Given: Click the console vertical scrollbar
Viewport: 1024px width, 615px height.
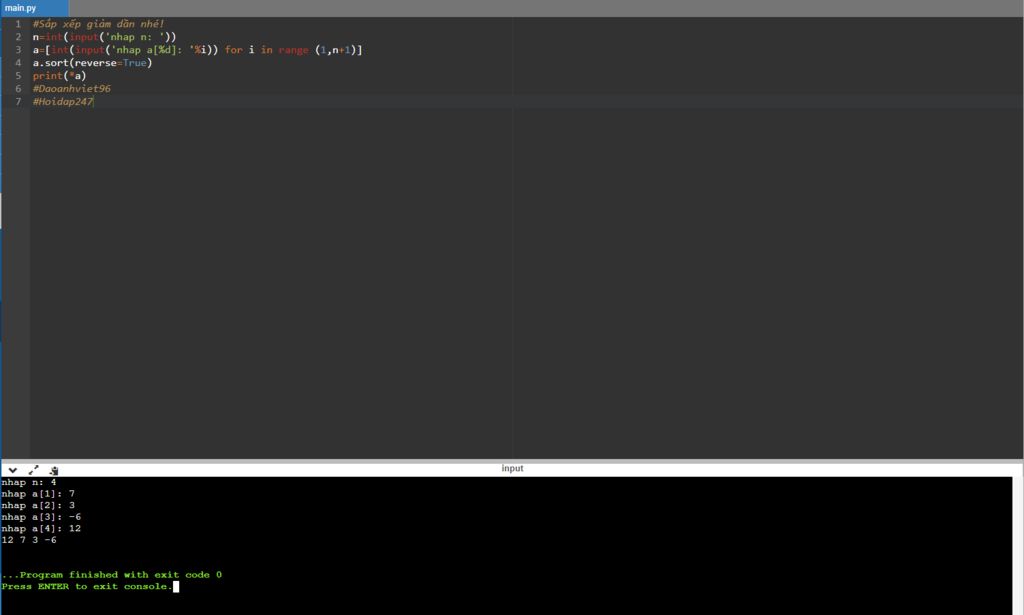Looking at the screenshot, I should (1017, 545).
